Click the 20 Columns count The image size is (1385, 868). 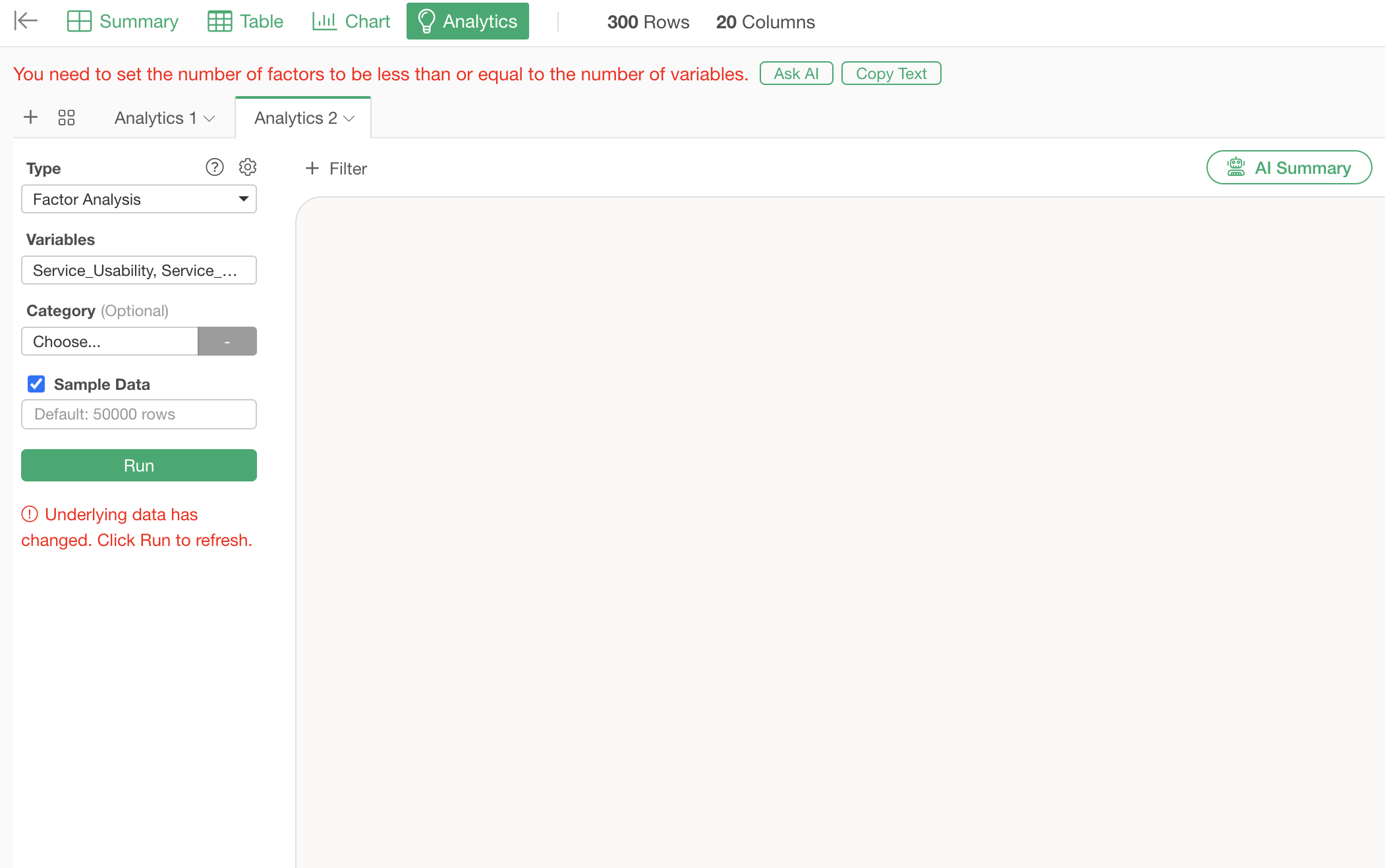pos(766,22)
